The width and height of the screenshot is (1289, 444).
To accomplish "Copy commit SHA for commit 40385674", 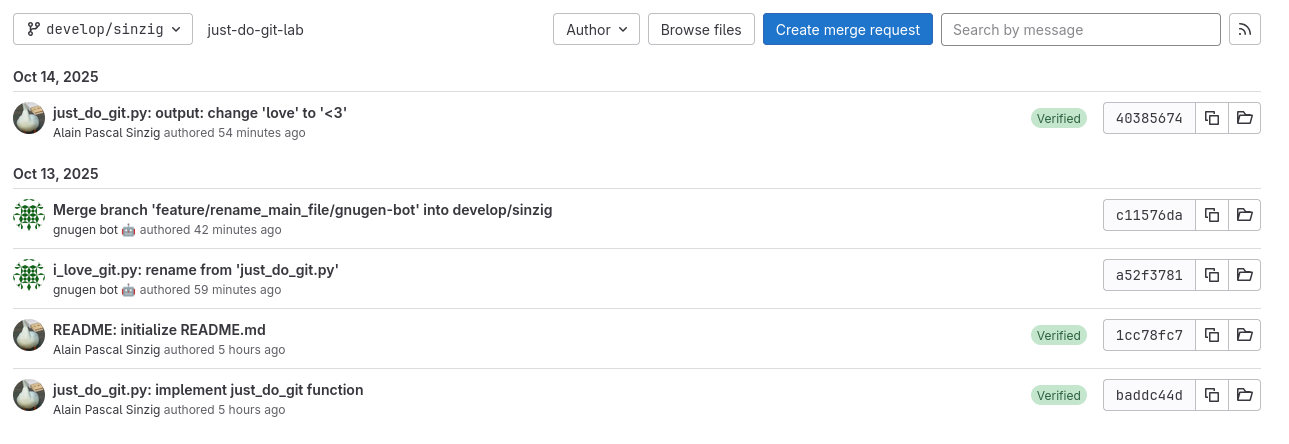I will [1212, 118].
